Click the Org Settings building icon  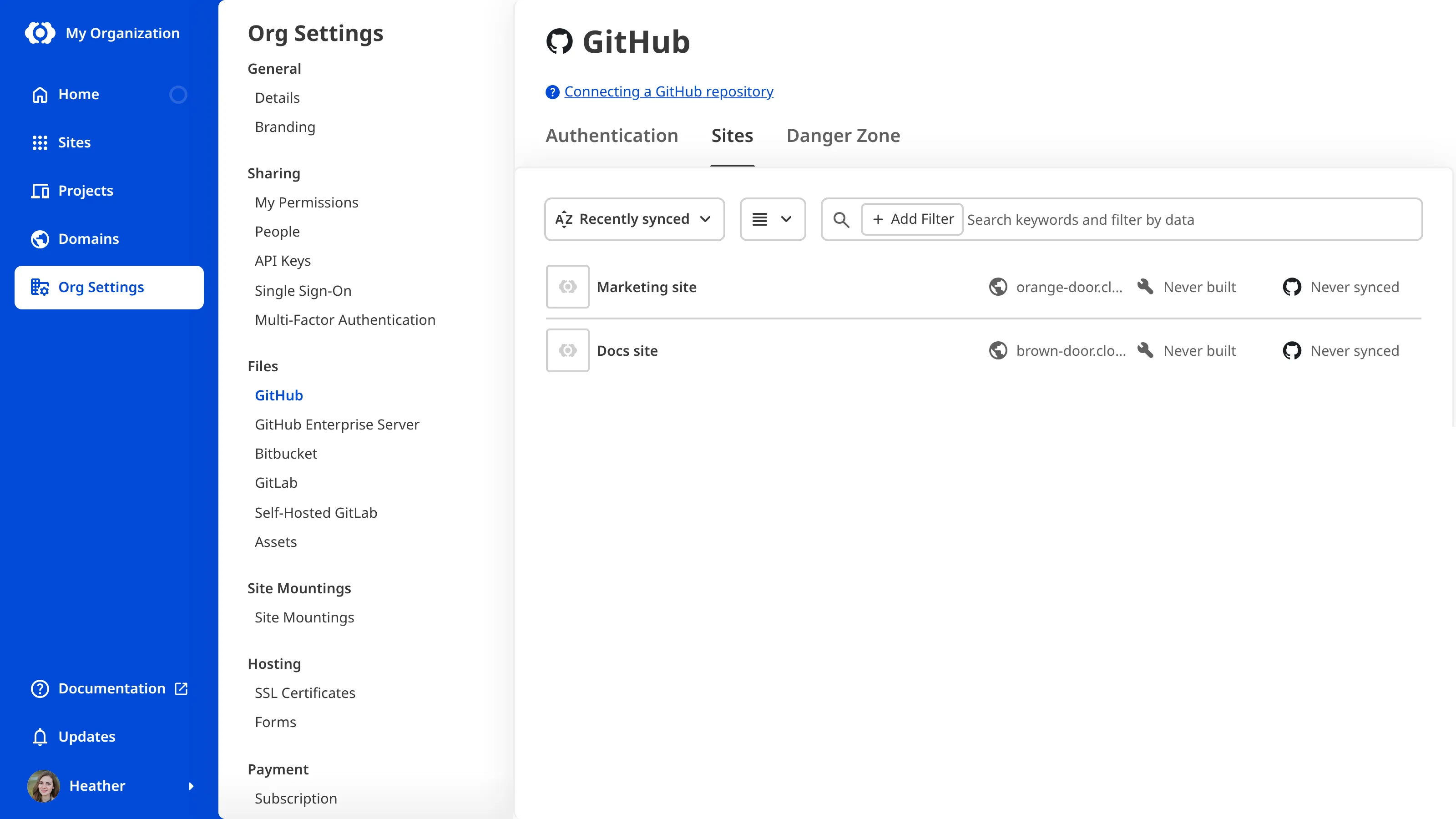[40, 287]
